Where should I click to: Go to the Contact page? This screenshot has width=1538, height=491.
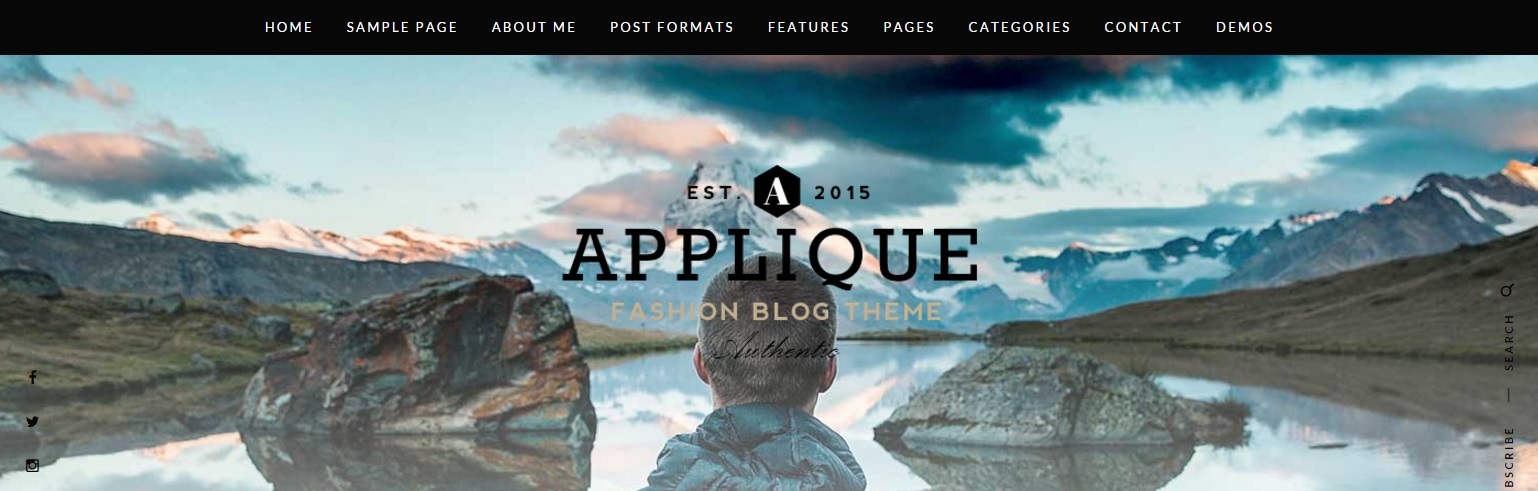[1143, 27]
